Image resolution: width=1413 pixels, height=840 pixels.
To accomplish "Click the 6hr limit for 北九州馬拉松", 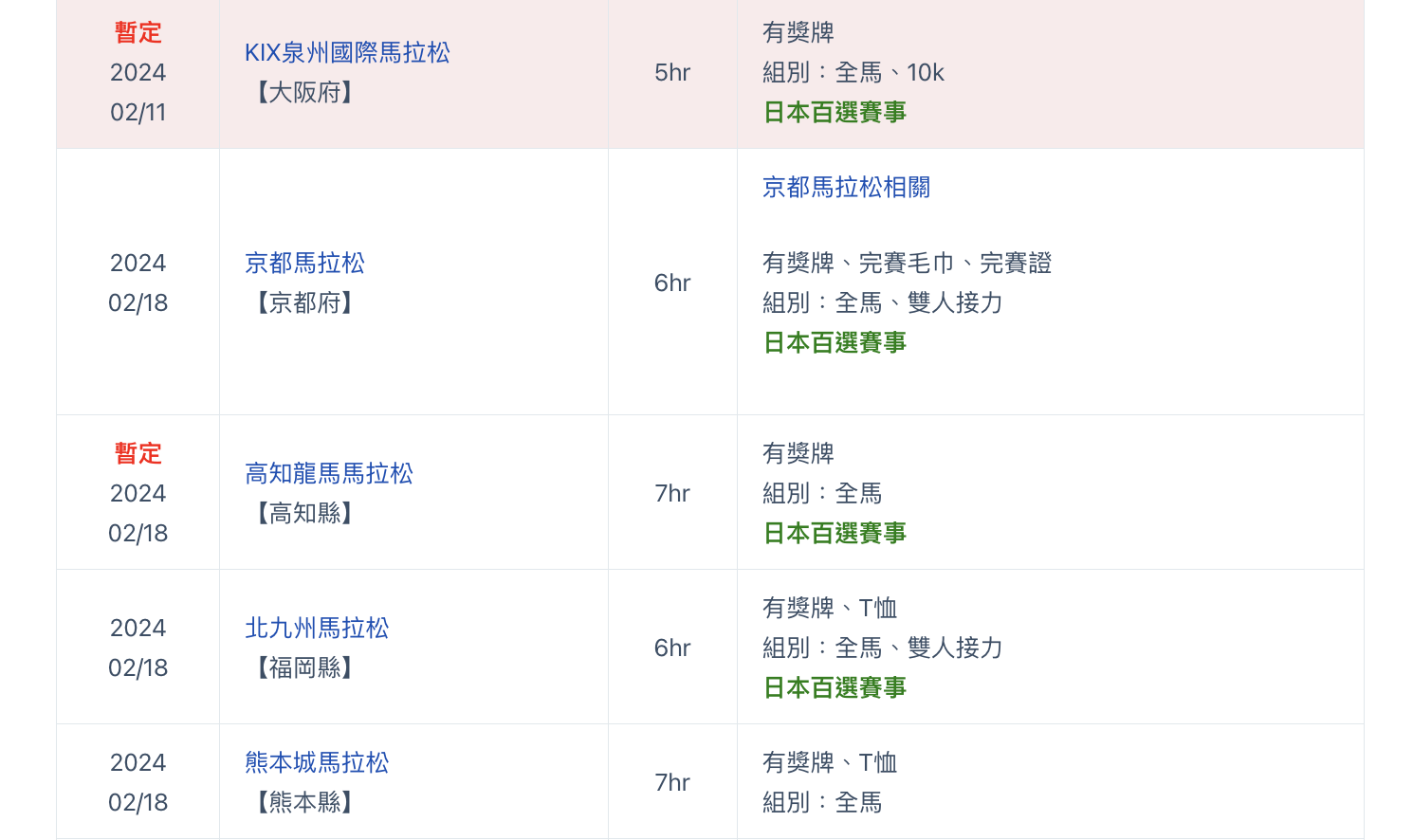I will tap(672, 648).
